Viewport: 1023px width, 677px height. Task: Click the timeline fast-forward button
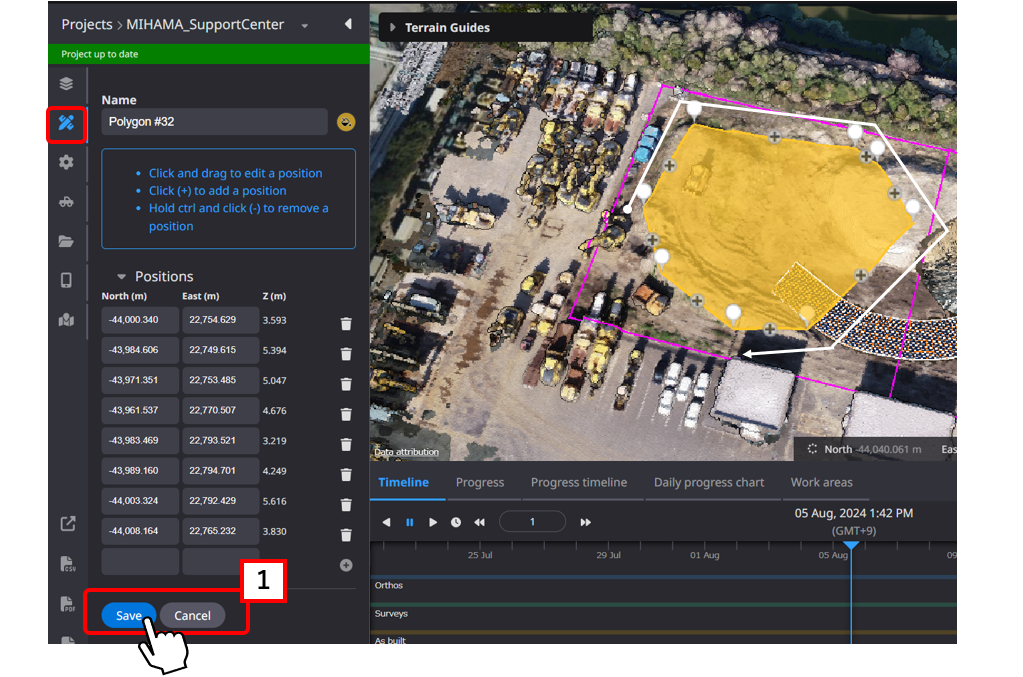coord(586,522)
